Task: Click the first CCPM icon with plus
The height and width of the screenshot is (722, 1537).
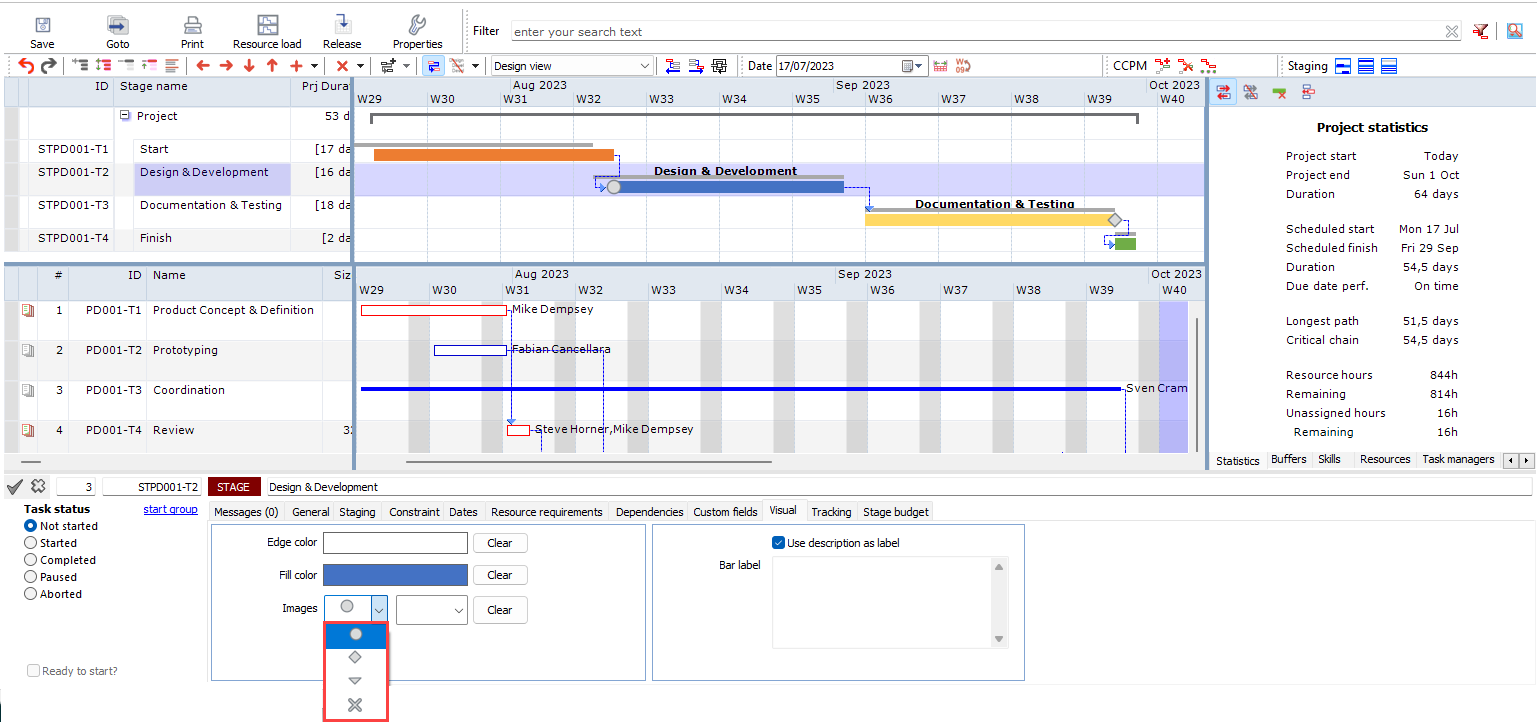Action: 1163,66
